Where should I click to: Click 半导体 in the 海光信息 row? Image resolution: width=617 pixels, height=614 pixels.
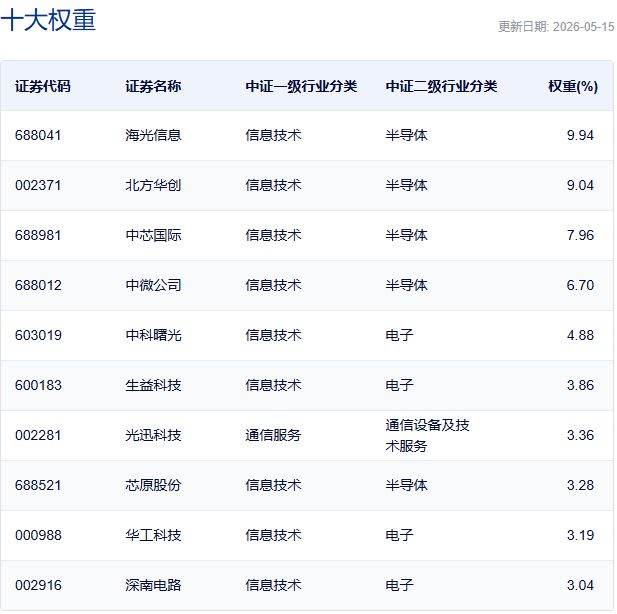(x=406, y=135)
